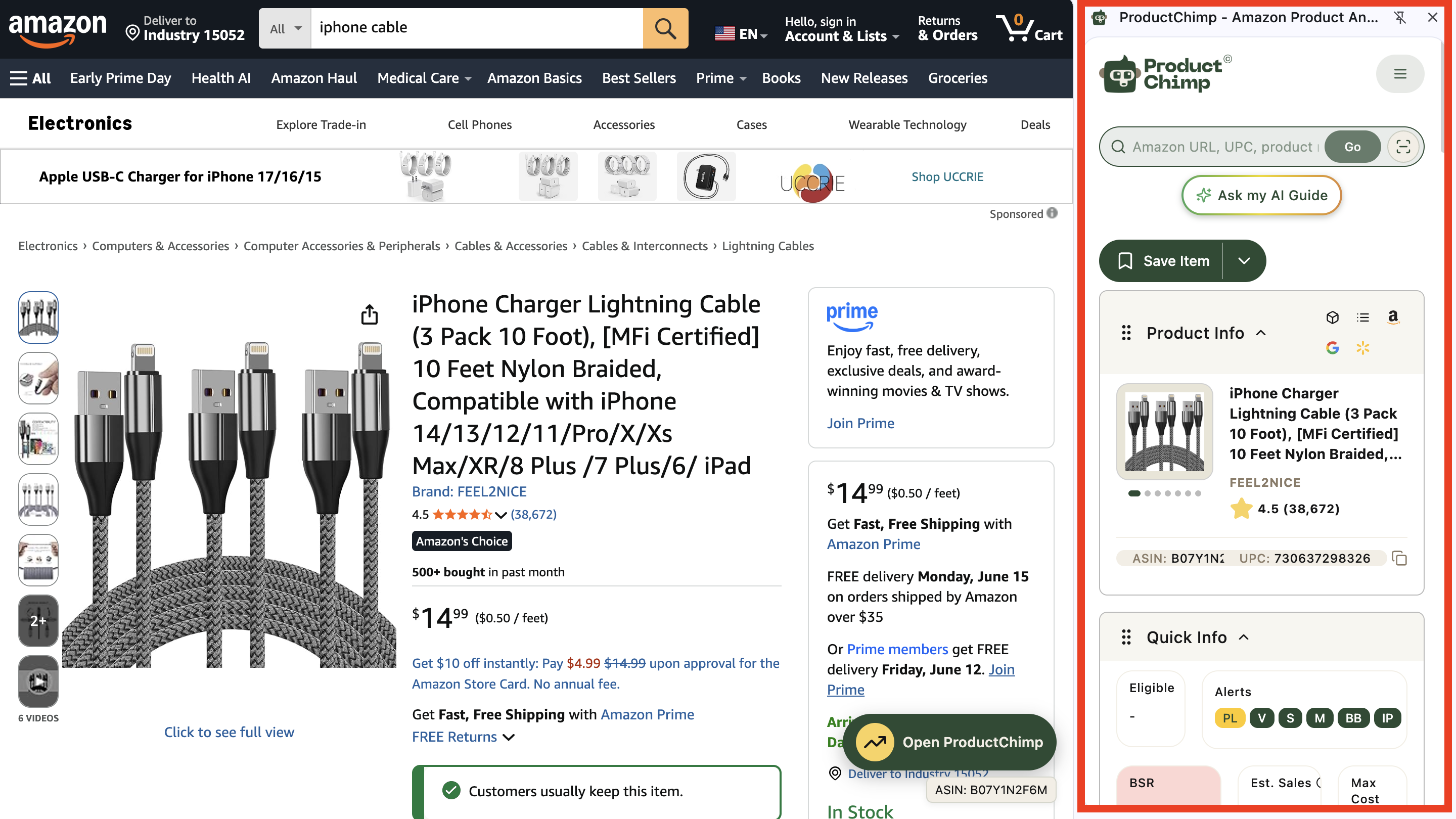
Task: Open the Best Sellers menu item
Action: click(639, 78)
